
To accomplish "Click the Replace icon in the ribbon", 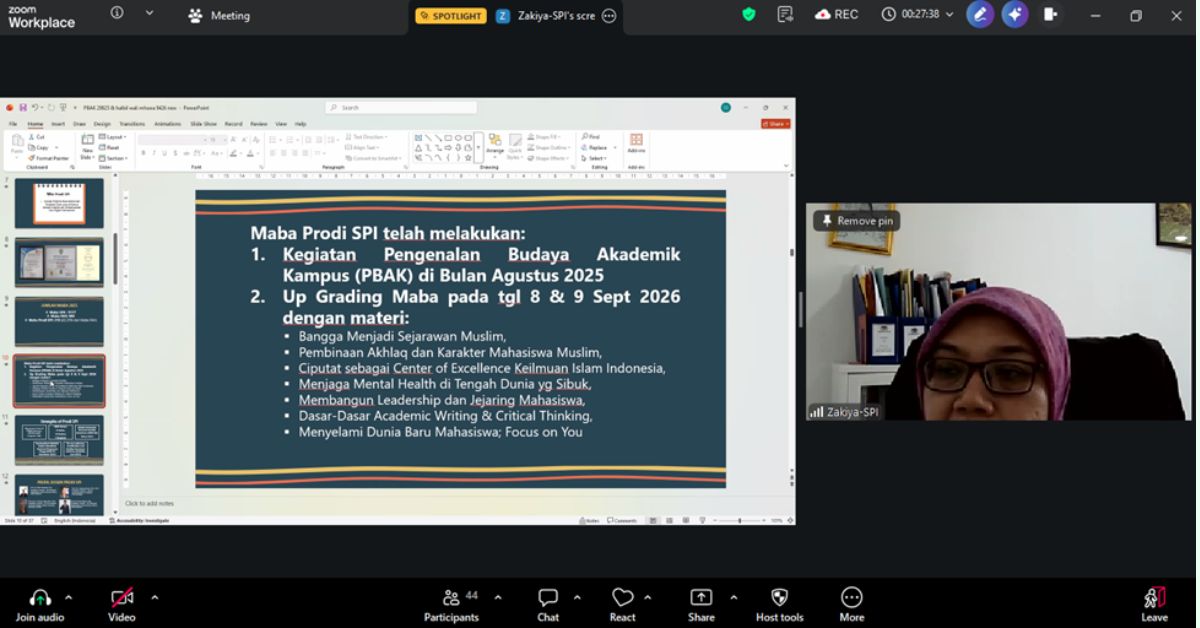I will (596, 147).
